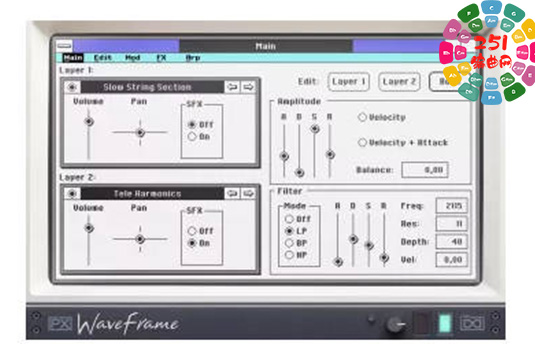Screen dimensions: 535x363
Task: Set filter Mode to BP
Action: click(289, 243)
